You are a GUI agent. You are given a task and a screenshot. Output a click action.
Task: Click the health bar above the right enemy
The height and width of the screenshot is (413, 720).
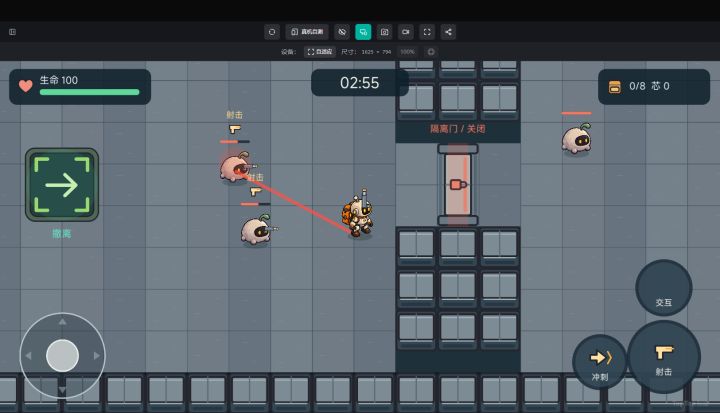[576, 113]
